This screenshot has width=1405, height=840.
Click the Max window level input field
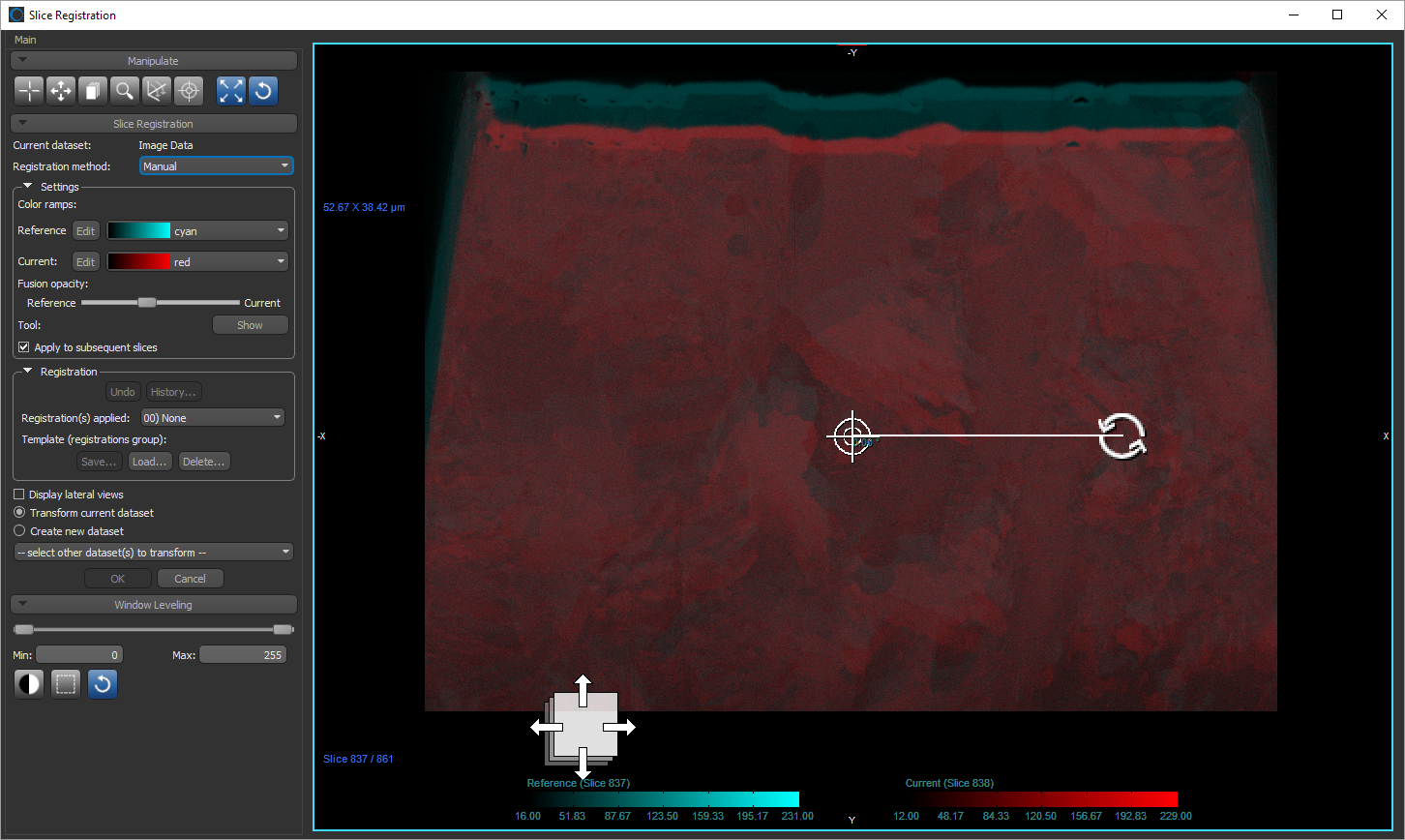pos(243,655)
